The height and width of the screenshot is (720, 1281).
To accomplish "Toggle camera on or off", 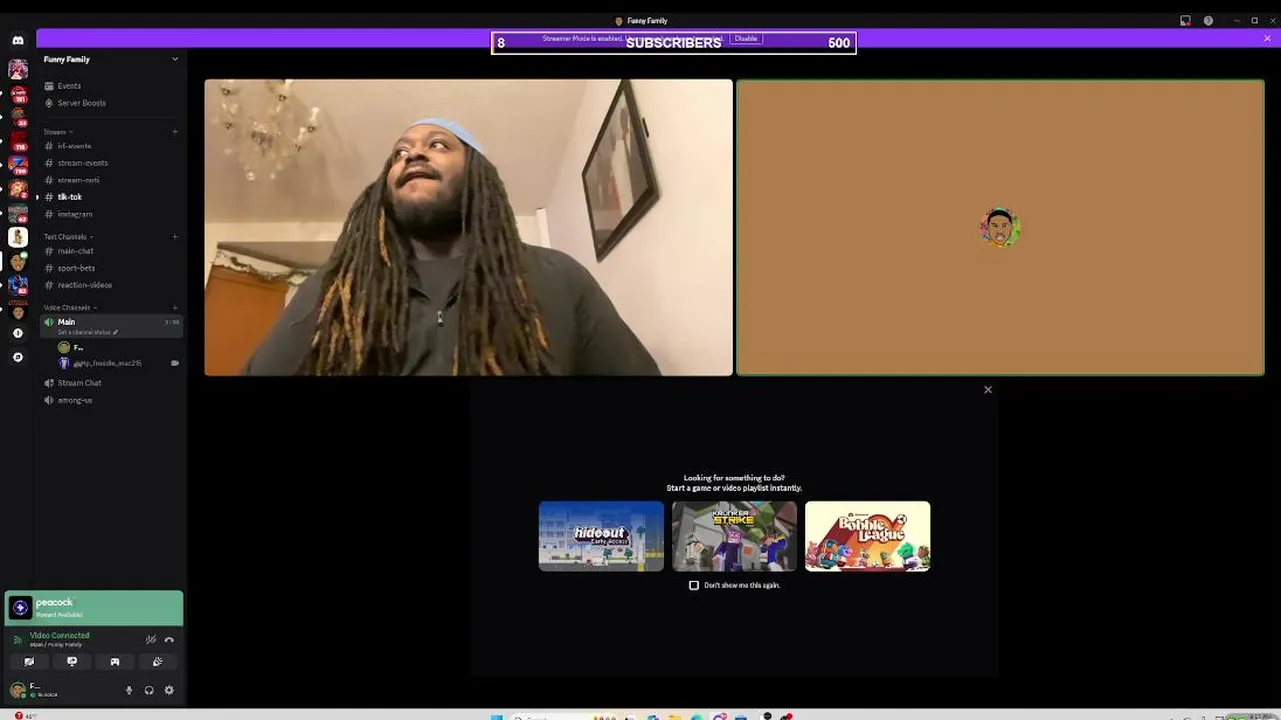I will 29,662.
